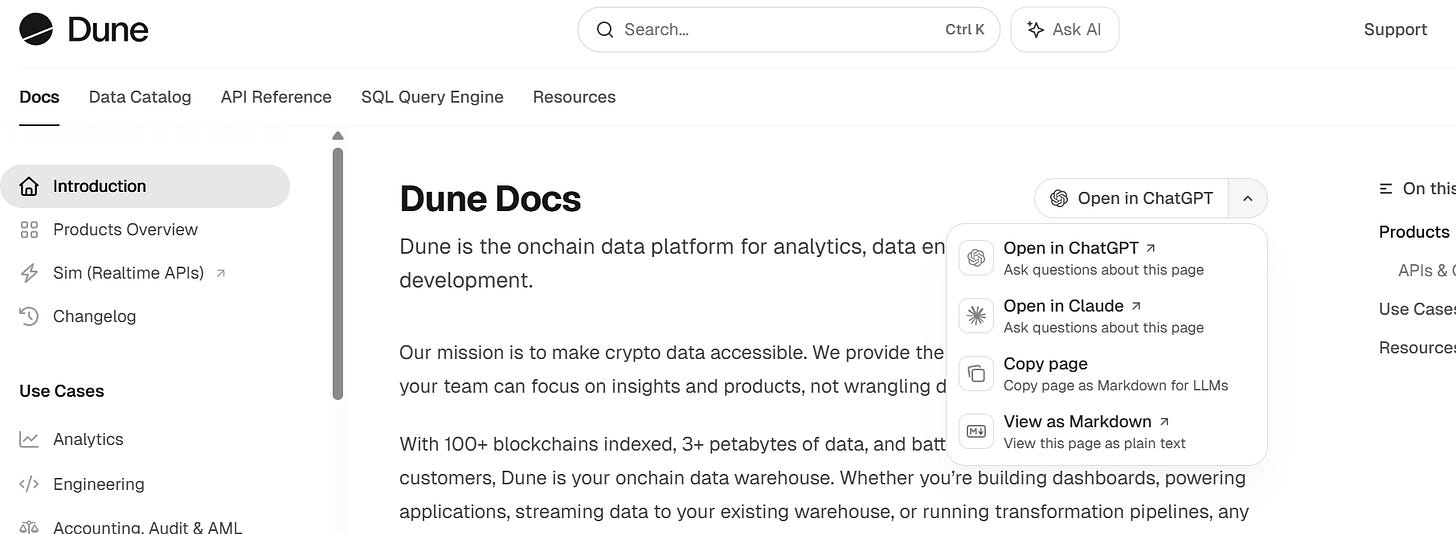Screen dimensions: 1456x534
Task: Click the On this page list icon
Action: pyautogui.click(x=1385, y=188)
